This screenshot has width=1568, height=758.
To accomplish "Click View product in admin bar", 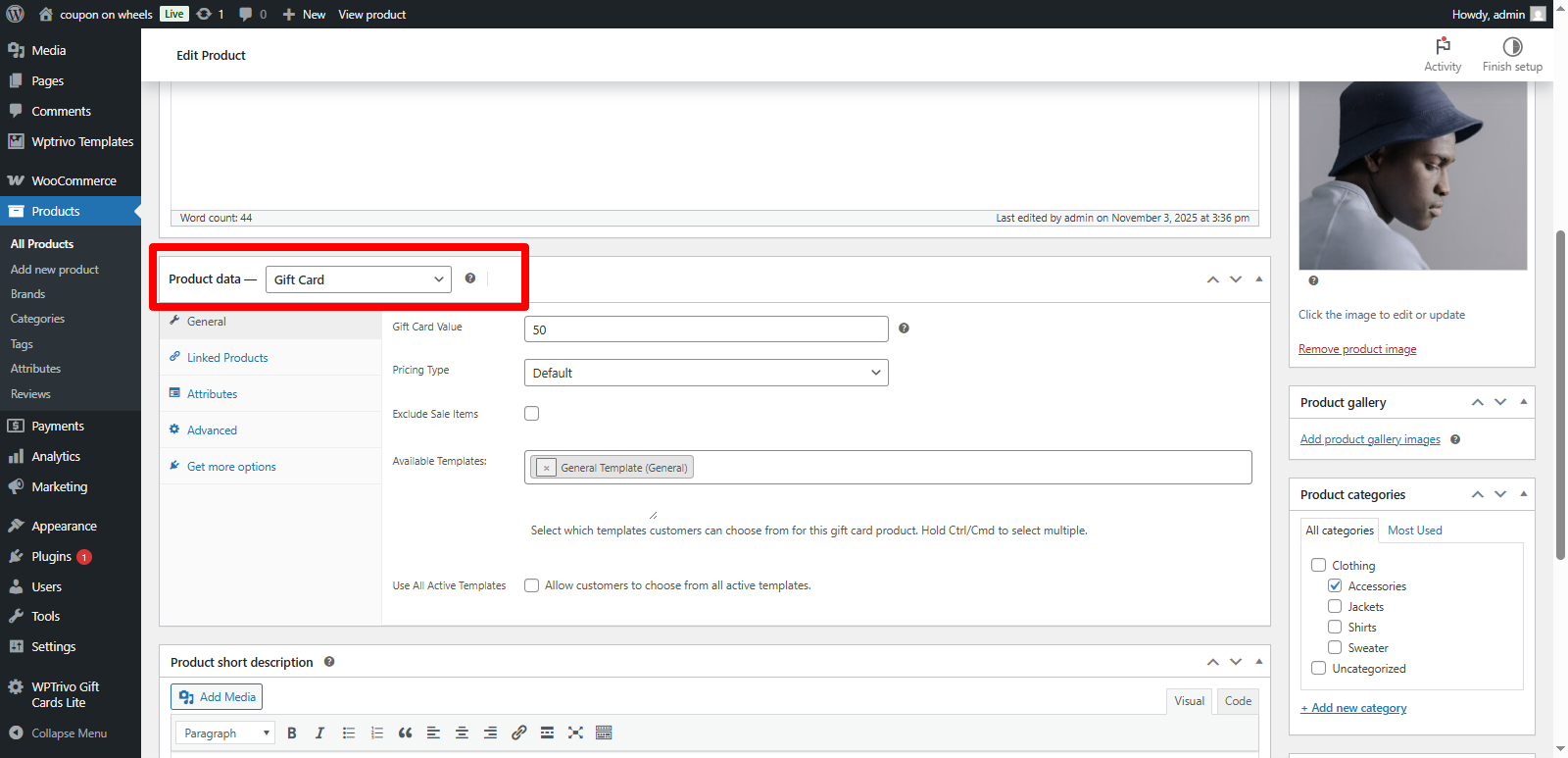I will point(372,14).
